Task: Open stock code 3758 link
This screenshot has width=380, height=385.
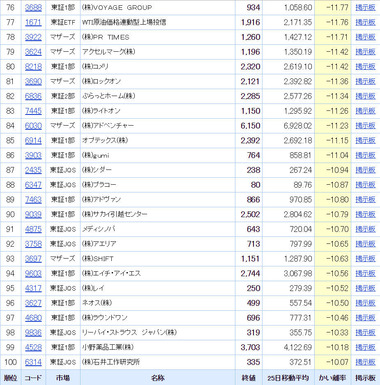Action: click(x=33, y=244)
